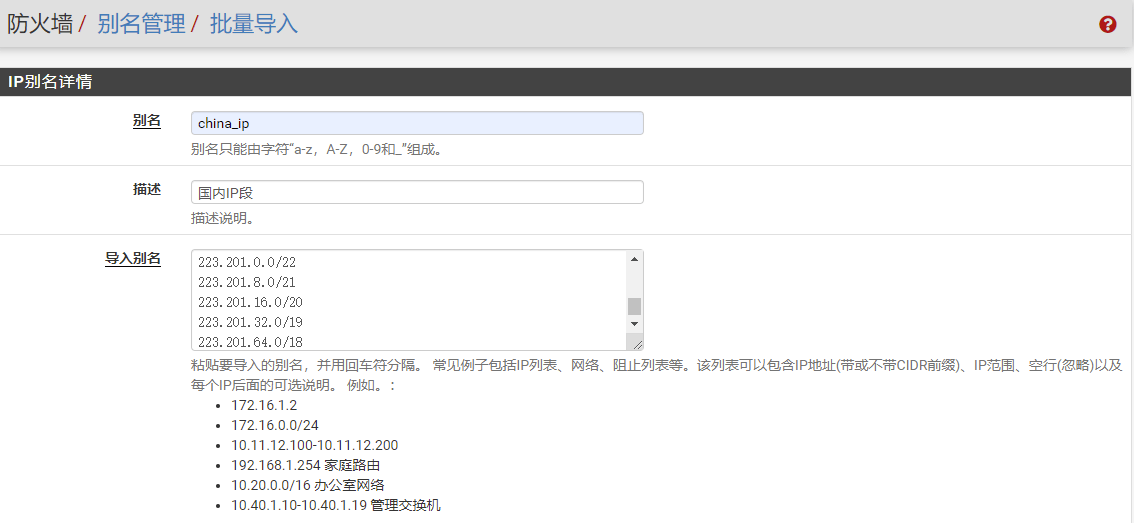Click the 别名 field label

(147, 120)
